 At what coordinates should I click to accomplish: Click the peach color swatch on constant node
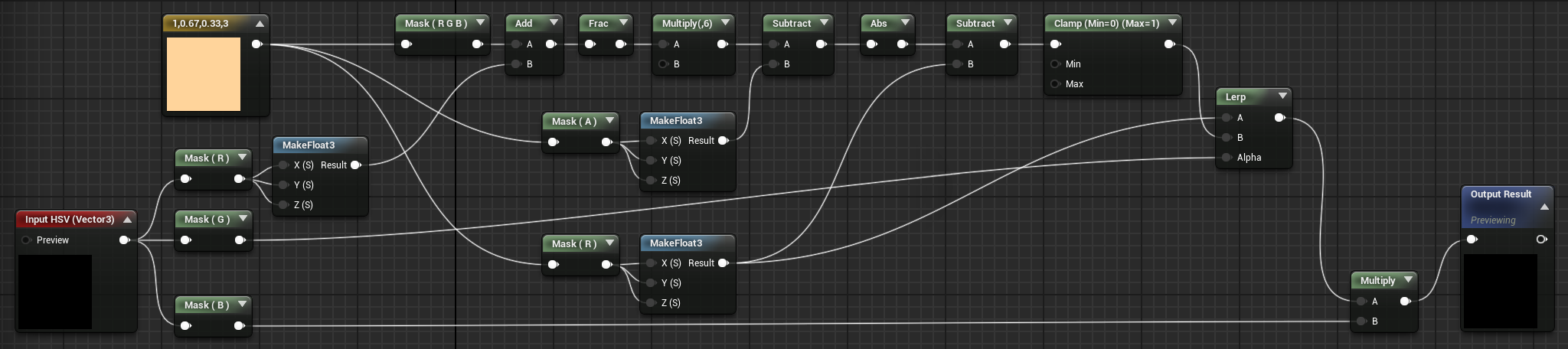pyautogui.click(x=204, y=74)
